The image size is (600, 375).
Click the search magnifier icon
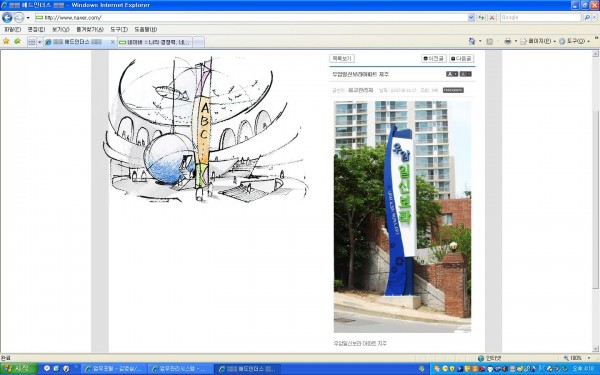587,18
